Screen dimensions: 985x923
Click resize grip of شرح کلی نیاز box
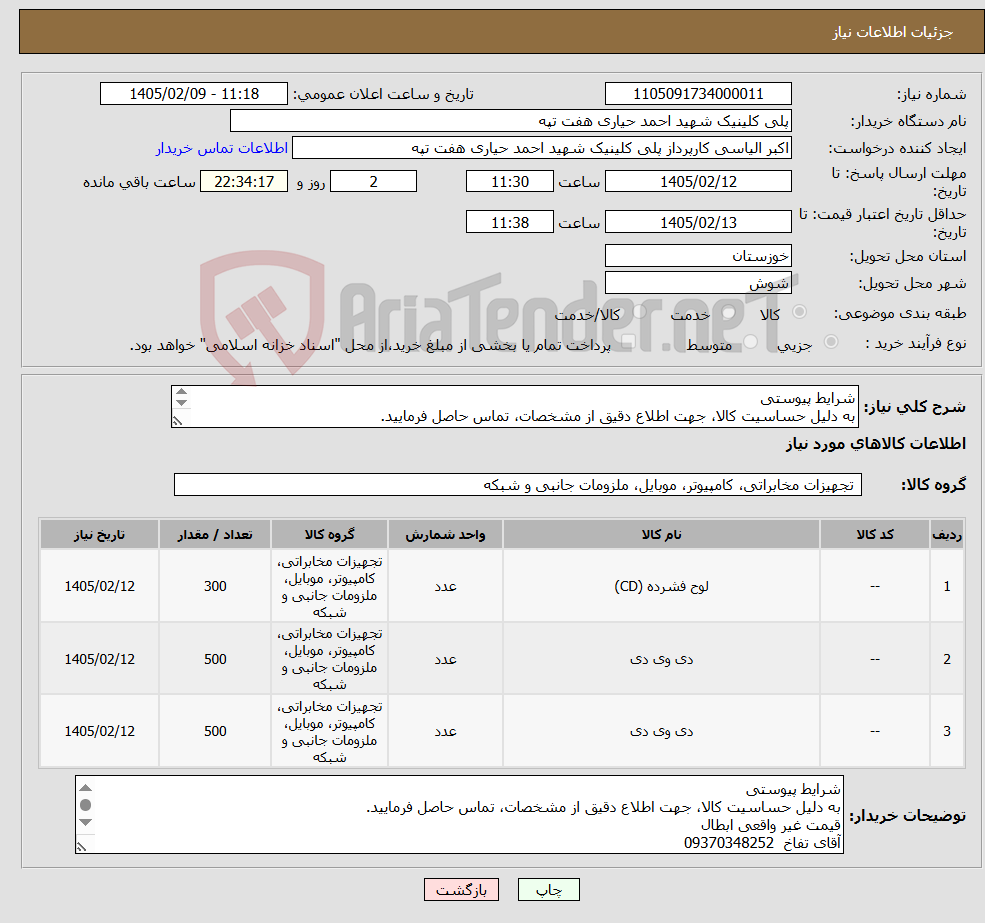(178, 421)
